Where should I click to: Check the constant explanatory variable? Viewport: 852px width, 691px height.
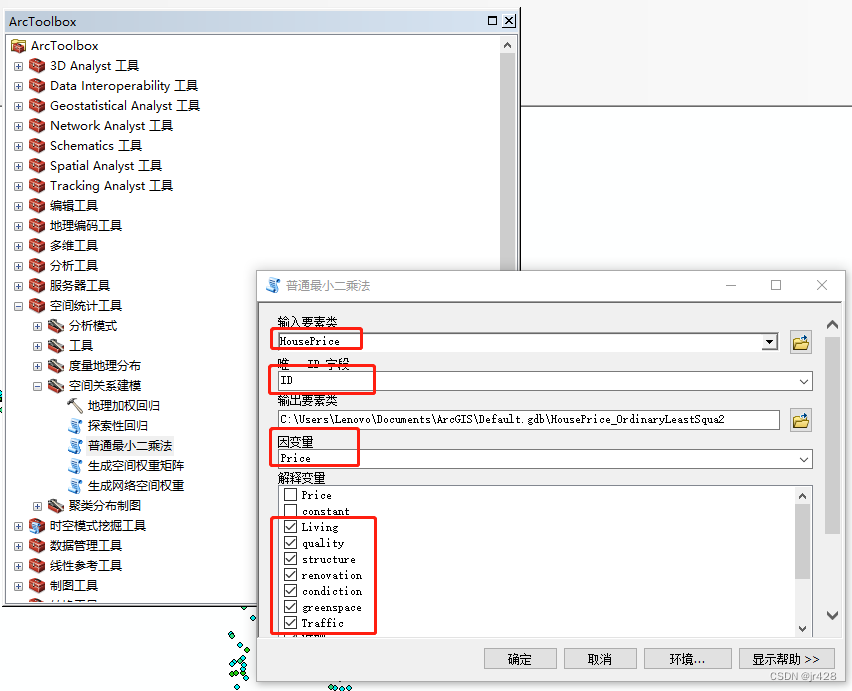(x=291, y=511)
